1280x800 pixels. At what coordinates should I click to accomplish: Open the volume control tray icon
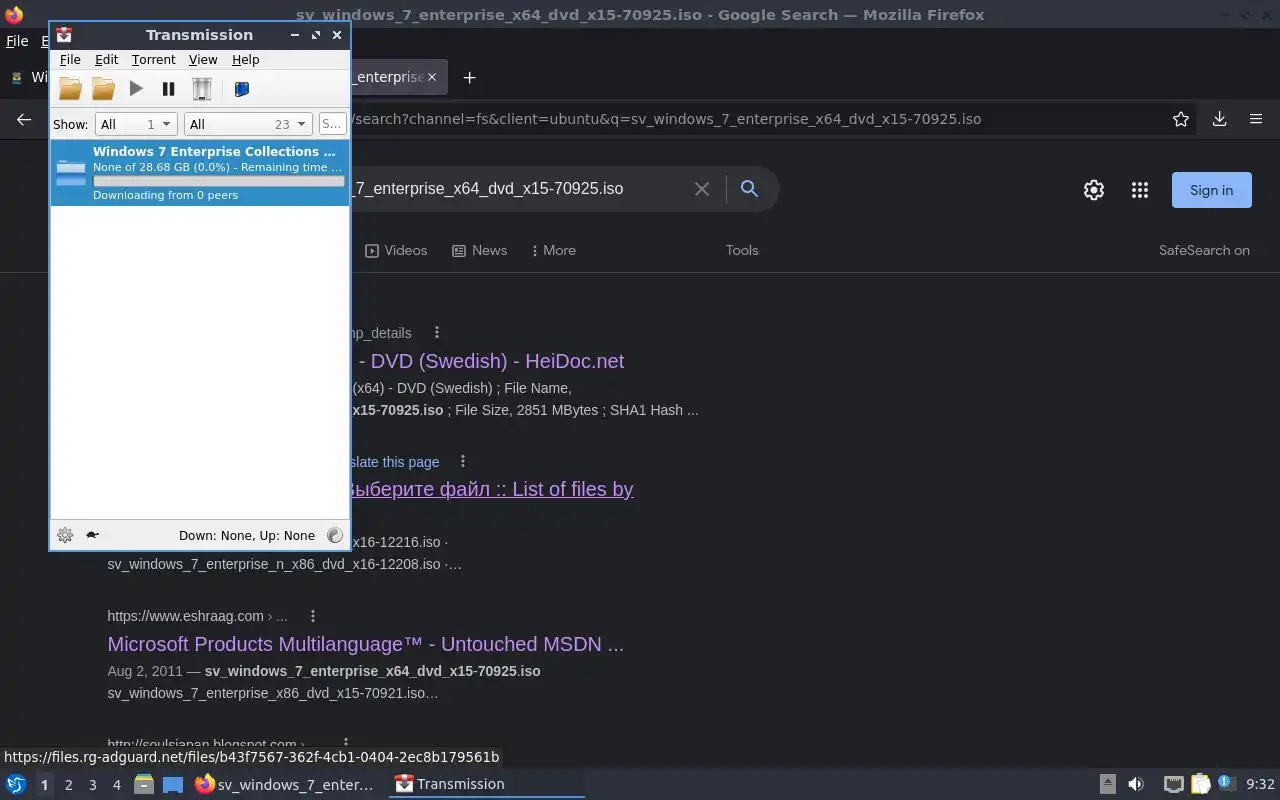pyautogui.click(x=1136, y=784)
